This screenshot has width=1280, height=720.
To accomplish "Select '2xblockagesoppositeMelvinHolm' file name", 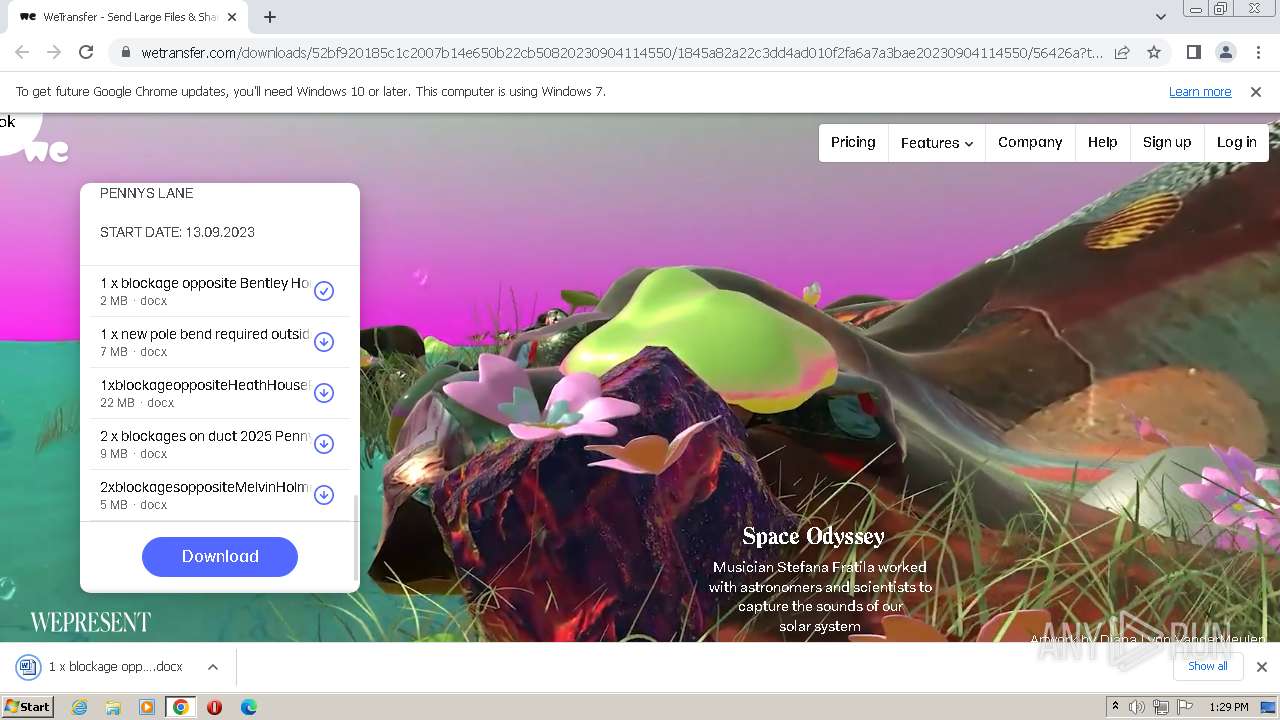I will (x=205, y=487).
